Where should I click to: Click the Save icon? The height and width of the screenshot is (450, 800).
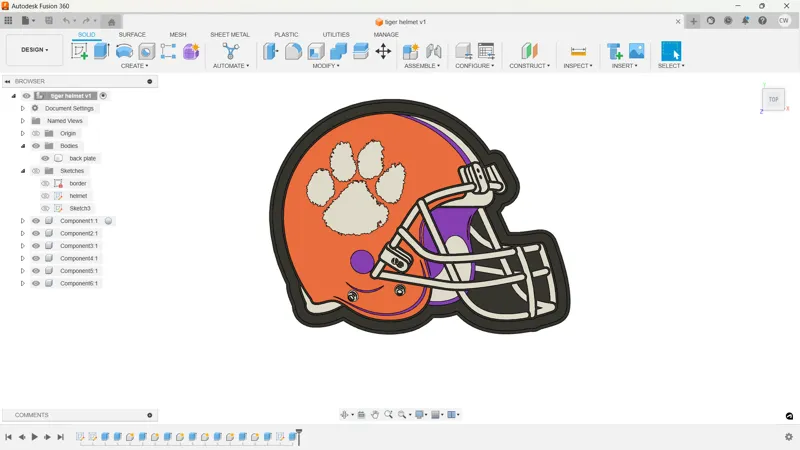(49, 20)
